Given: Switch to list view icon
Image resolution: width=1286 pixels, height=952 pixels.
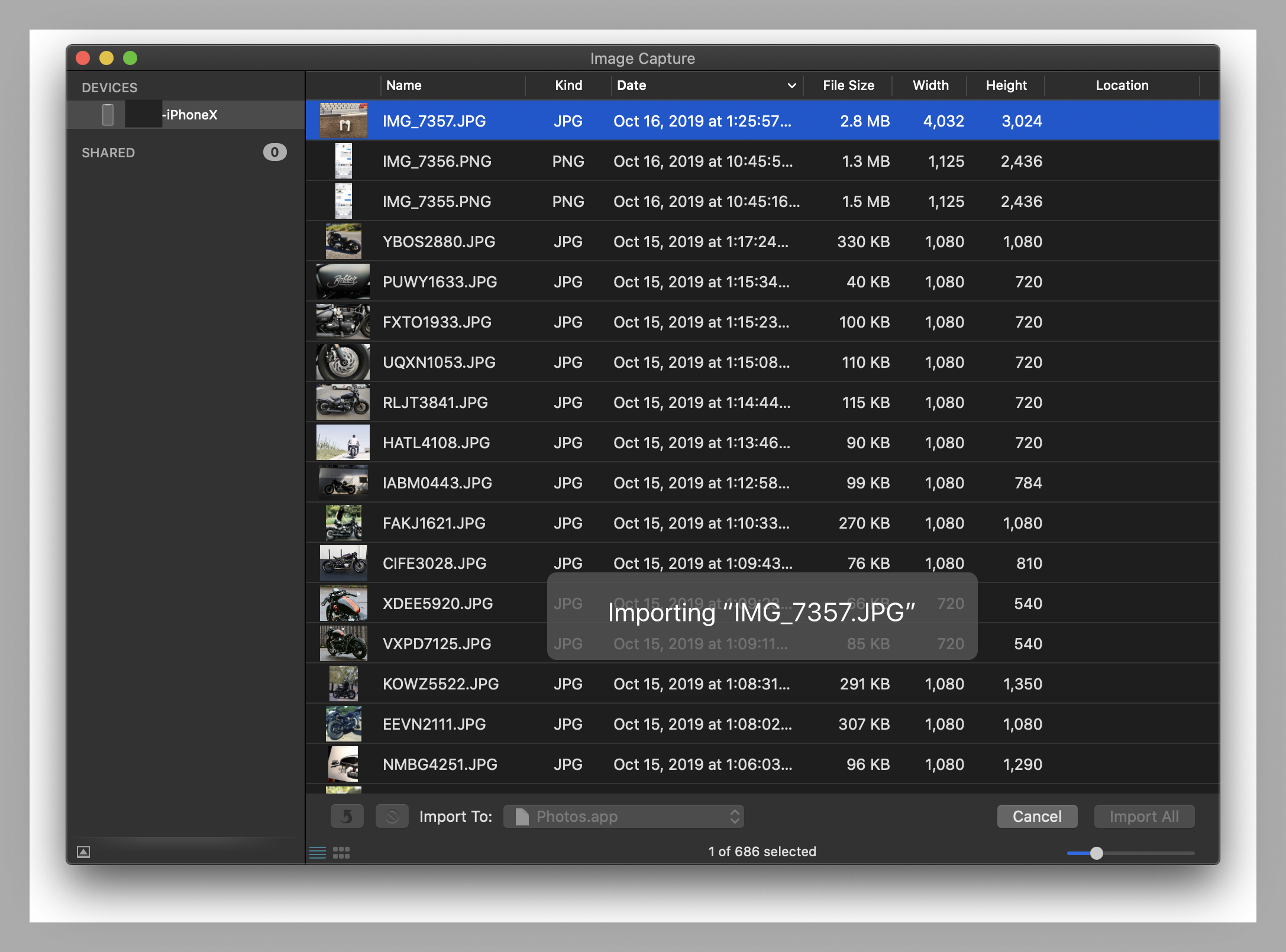Looking at the screenshot, I should pos(318,852).
